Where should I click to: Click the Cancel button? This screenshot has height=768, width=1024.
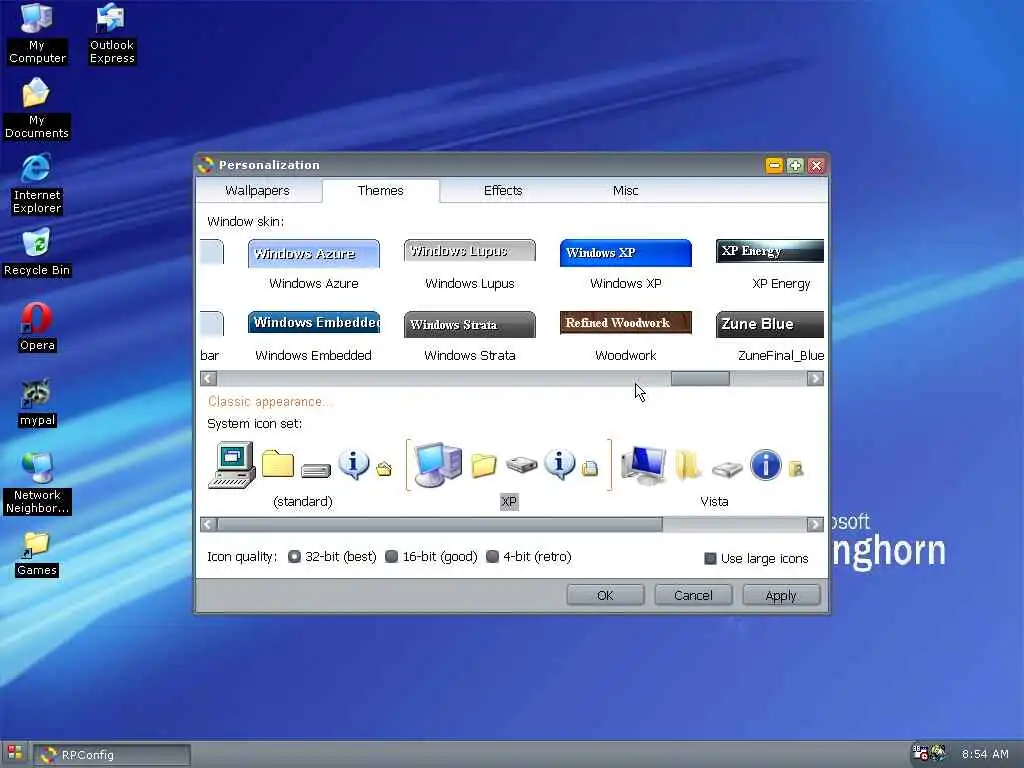click(693, 595)
